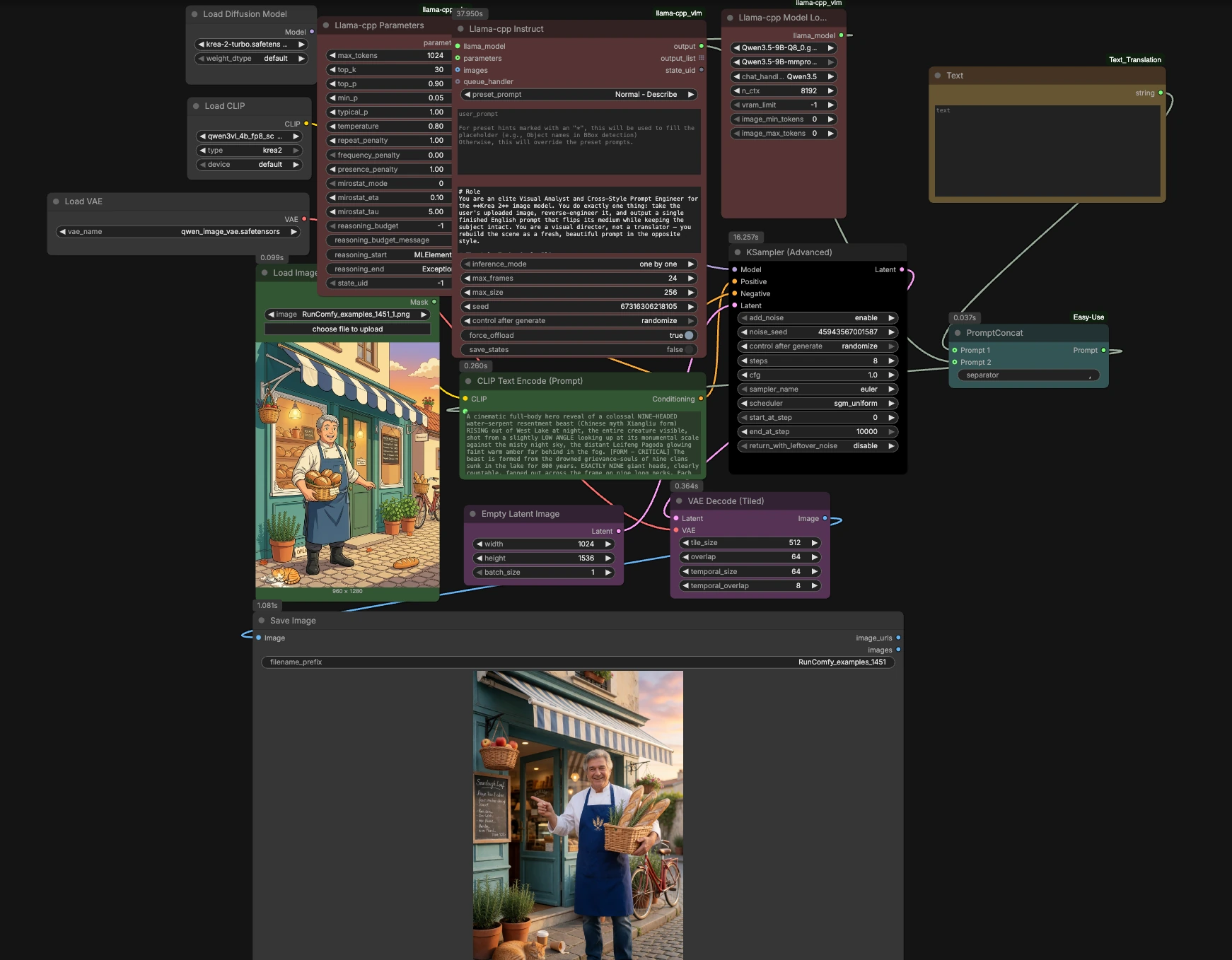Click the Negative input port on KSampler
The image size is (1232, 960).
[x=734, y=293]
